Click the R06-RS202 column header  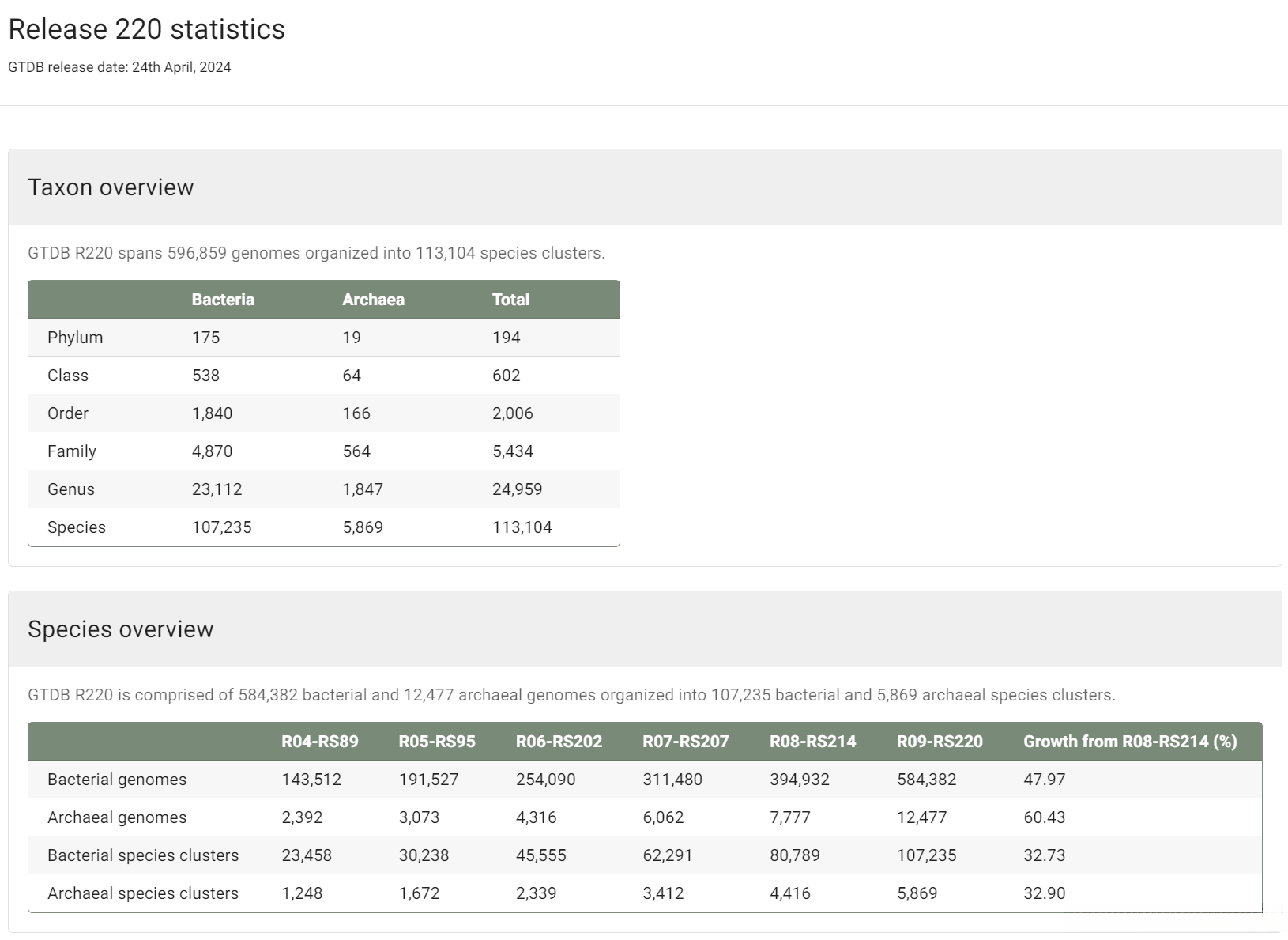point(559,742)
